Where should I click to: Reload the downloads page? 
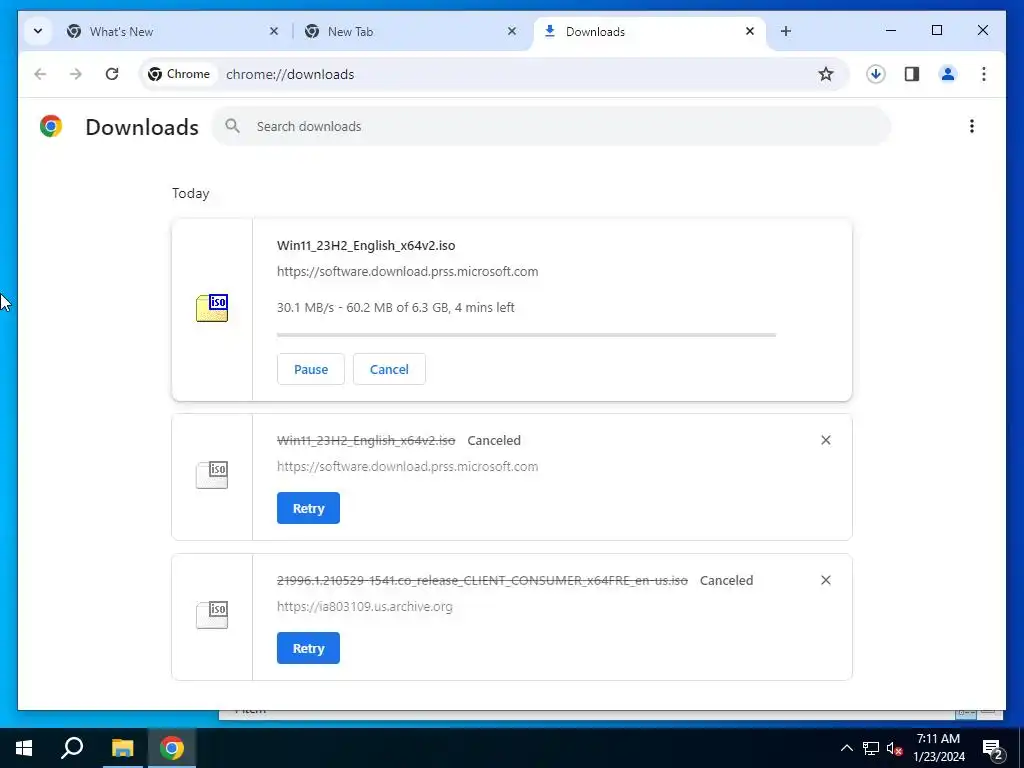tap(112, 74)
